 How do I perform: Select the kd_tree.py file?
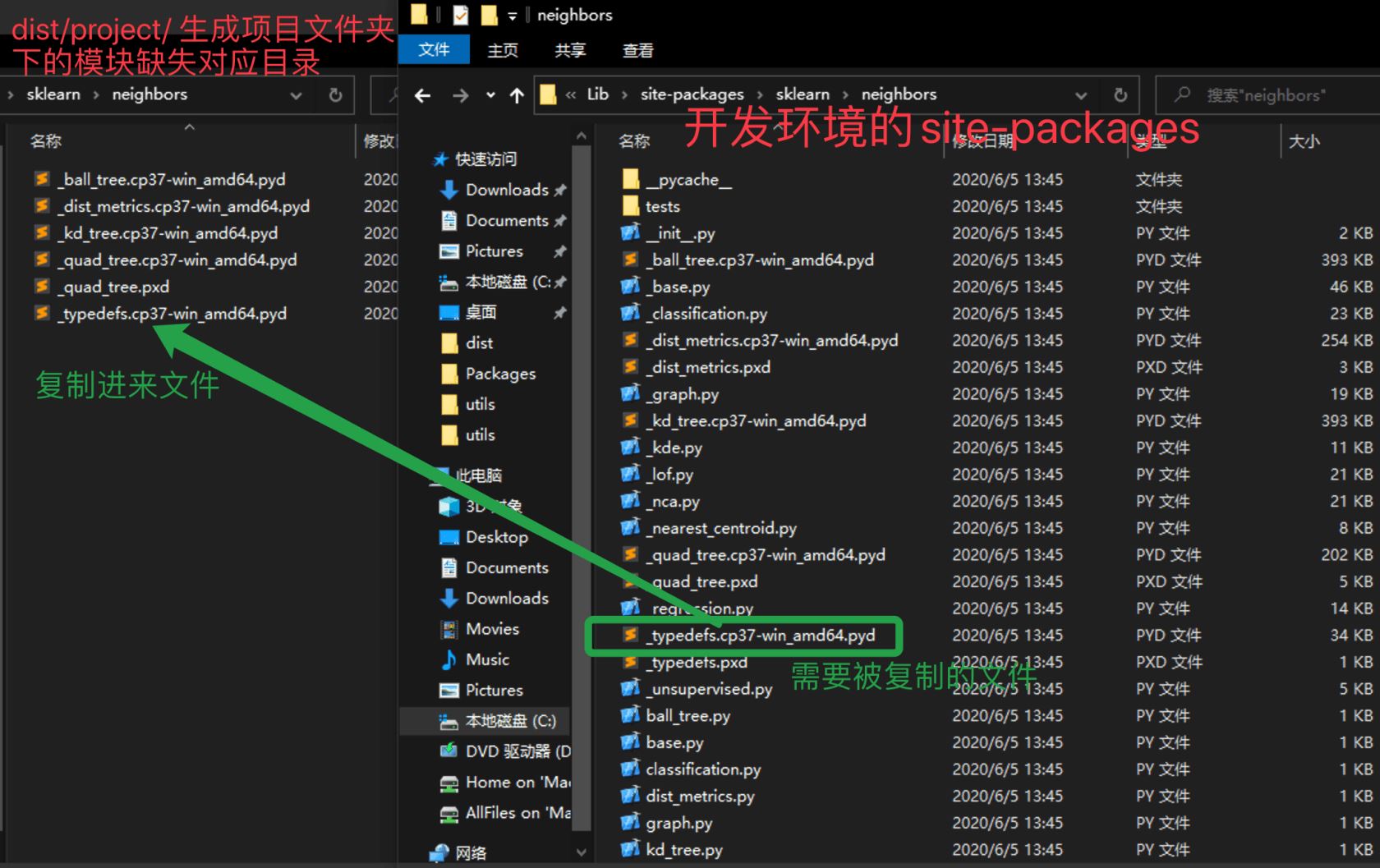pyautogui.click(x=684, y=849)
